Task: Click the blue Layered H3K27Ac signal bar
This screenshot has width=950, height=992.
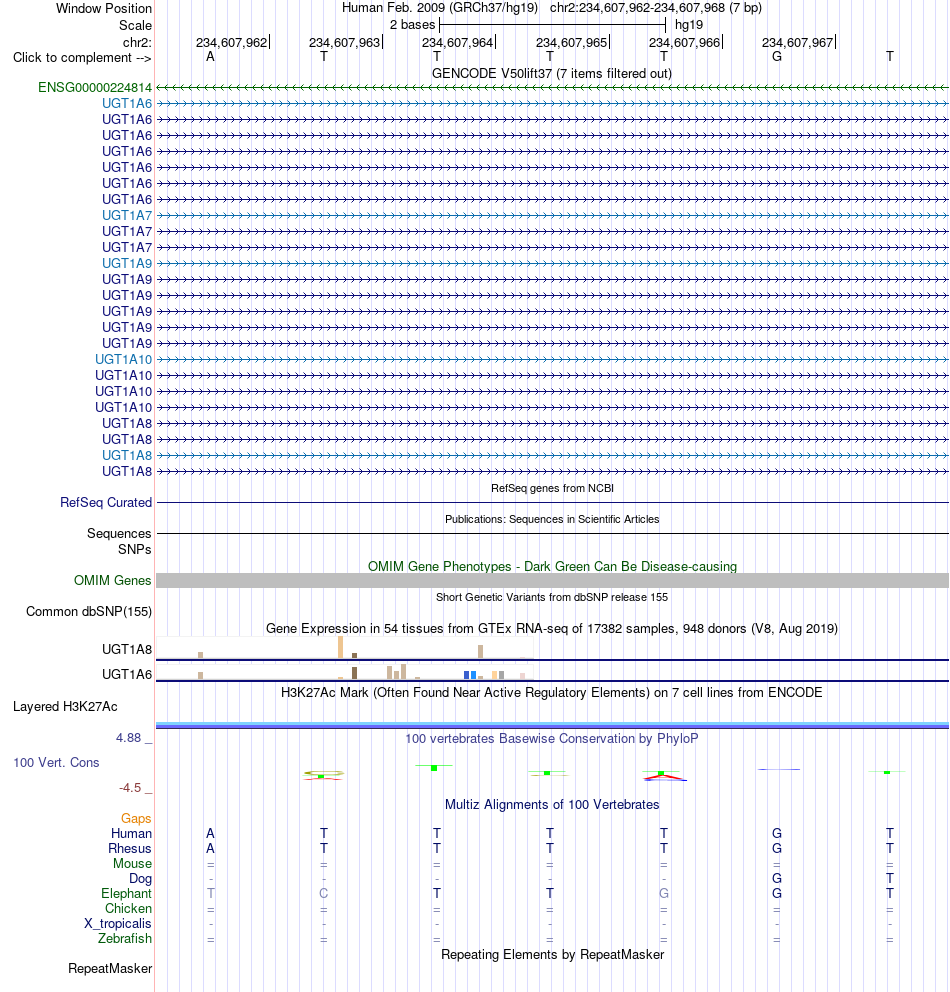Action: click(x=552, y=726)
